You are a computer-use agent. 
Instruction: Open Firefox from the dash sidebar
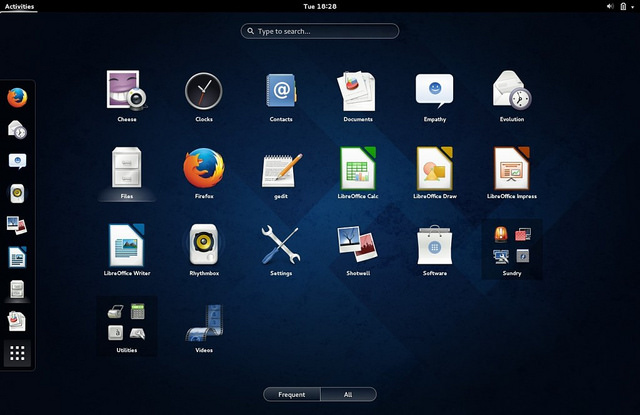(17, 98)
